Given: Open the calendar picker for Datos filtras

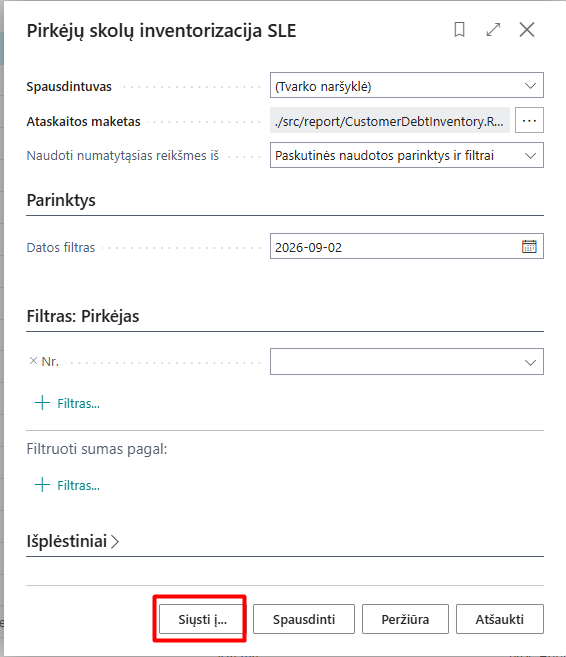Looking at the screenshot, I should click(529, 246).
